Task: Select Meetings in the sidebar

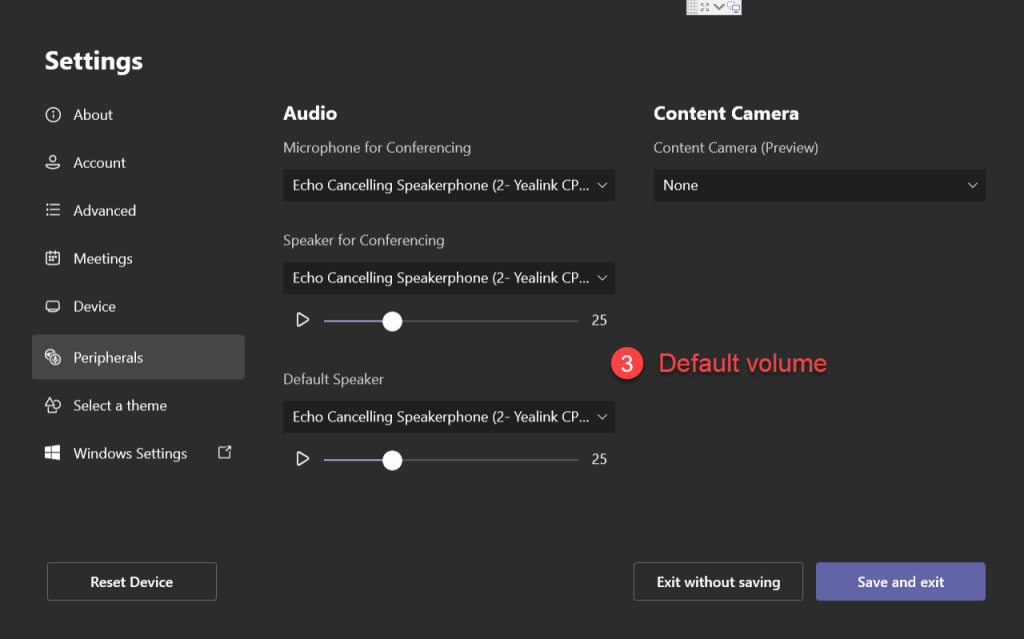Action: pyautogui.click(x=102, y=259)
